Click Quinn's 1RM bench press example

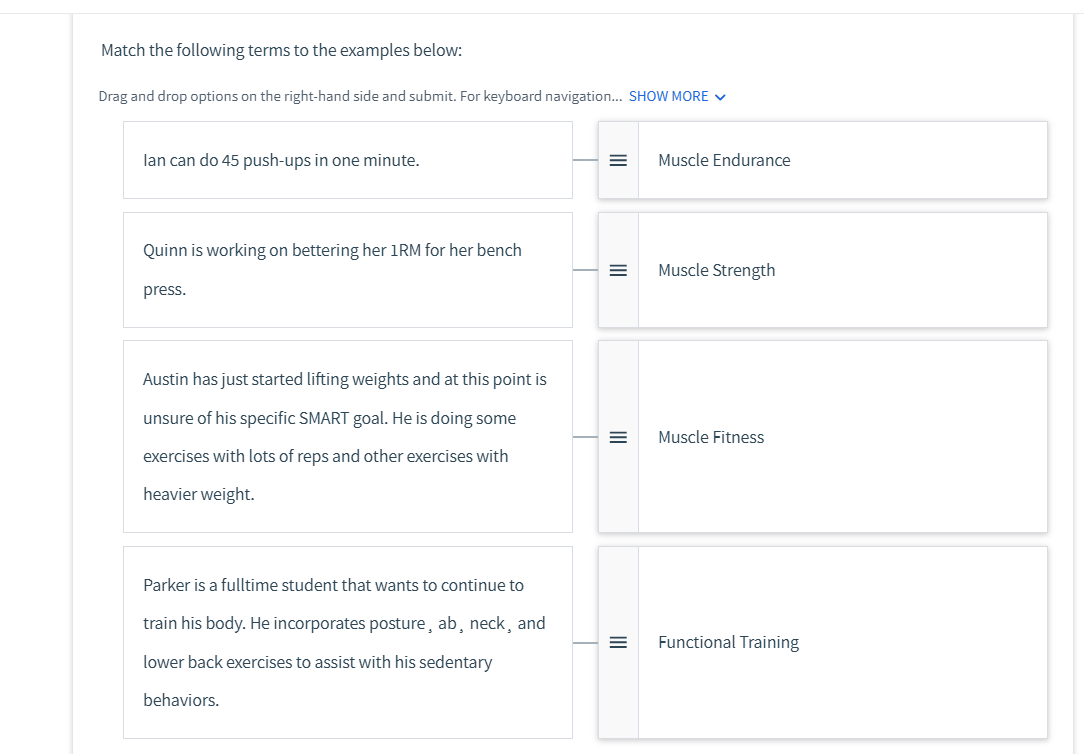coord(347,270)
